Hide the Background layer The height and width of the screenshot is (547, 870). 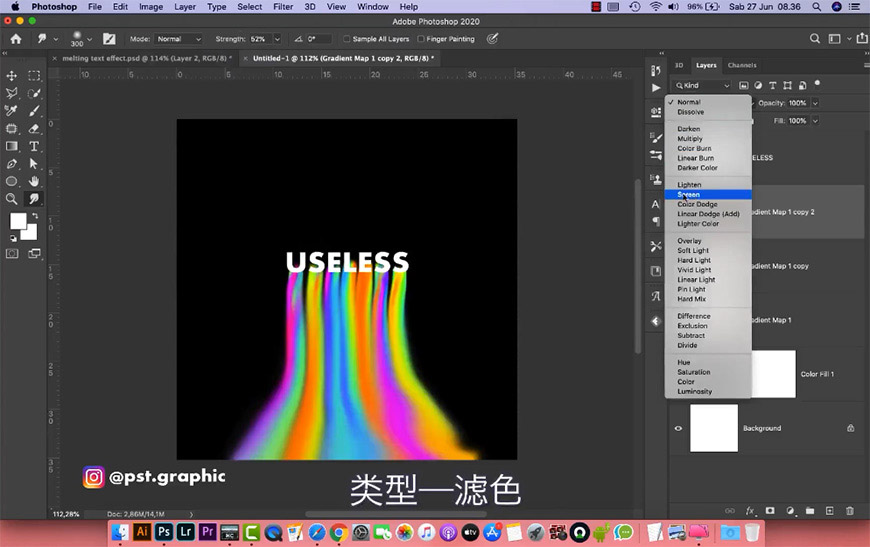pos(678,428)
